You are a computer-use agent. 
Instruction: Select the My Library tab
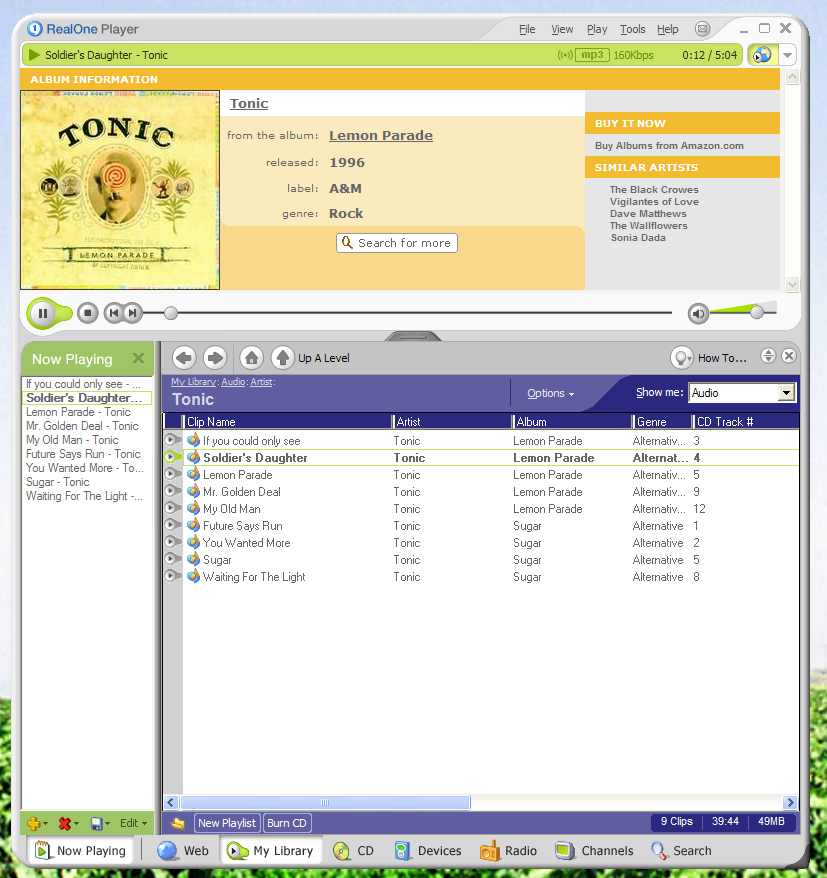coord(270,851)
